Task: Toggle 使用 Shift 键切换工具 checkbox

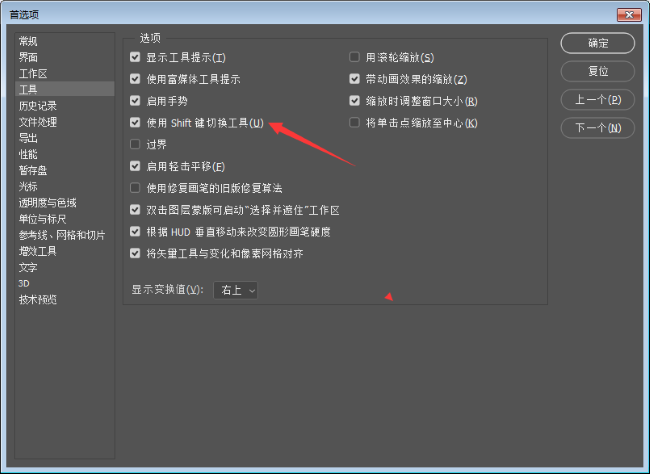Action: (x=135, y=122)
